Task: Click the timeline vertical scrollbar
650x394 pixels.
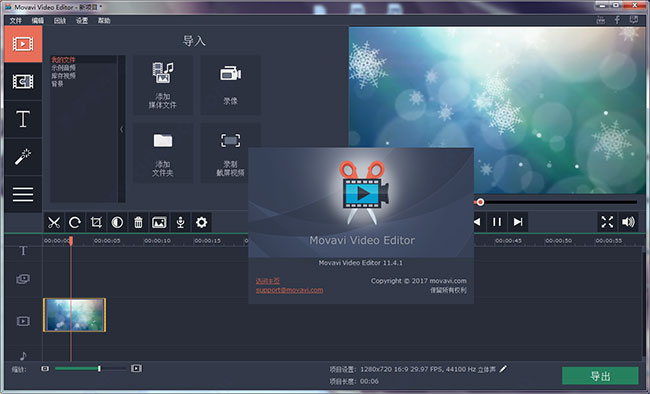Action: [644, 303]
